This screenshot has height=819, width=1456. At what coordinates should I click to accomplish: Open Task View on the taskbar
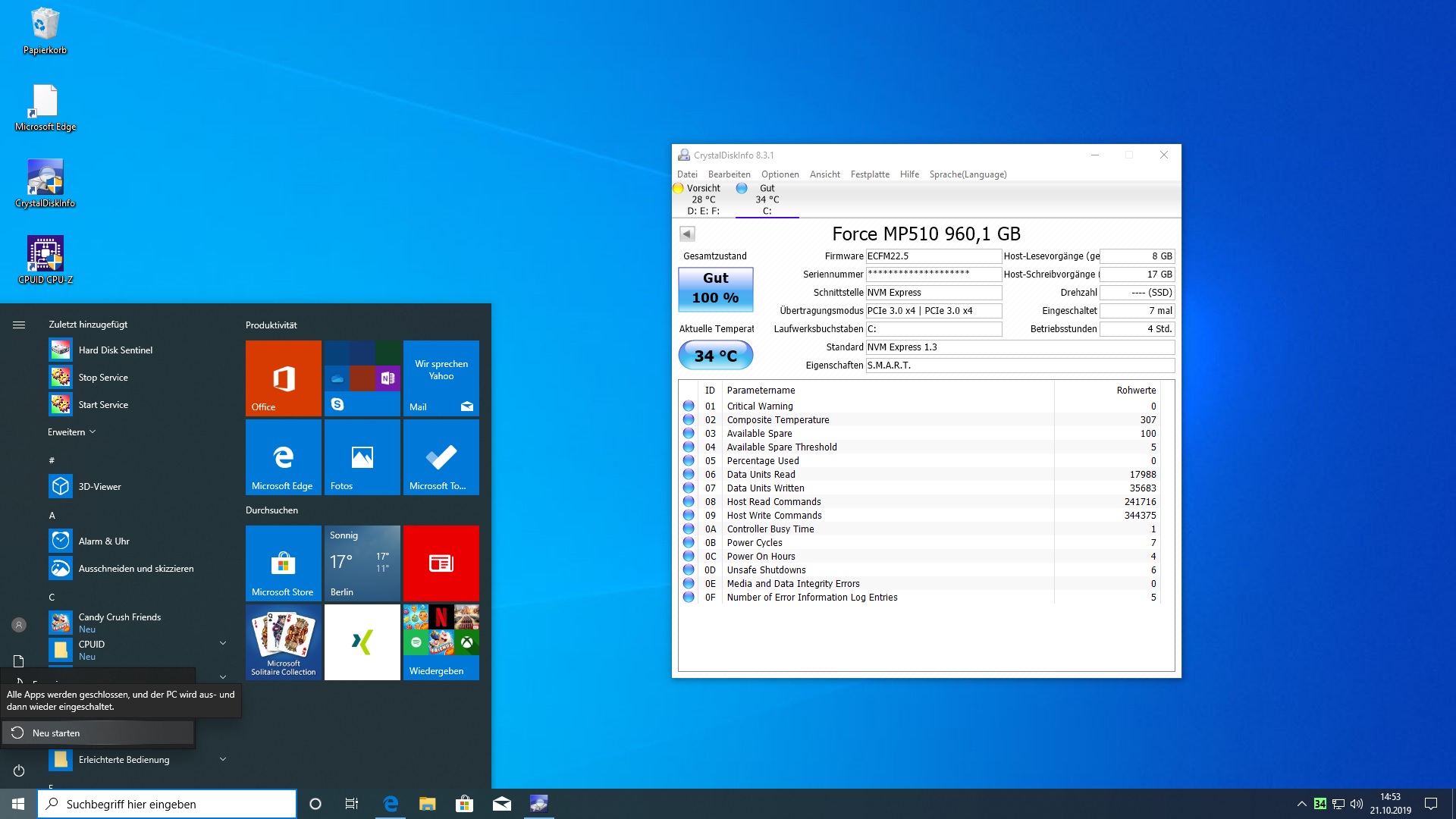351,804
